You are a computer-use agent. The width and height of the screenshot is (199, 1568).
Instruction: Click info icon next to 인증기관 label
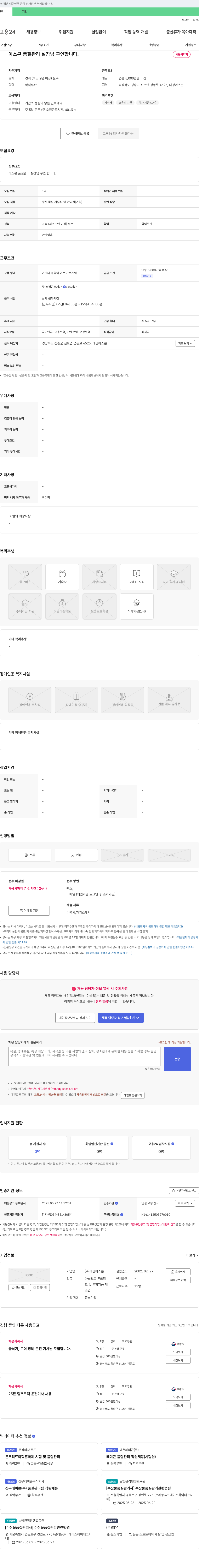116,1203
